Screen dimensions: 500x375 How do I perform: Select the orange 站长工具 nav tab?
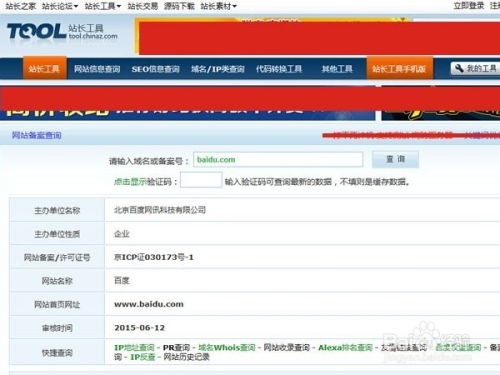click(x=45, y=69)
